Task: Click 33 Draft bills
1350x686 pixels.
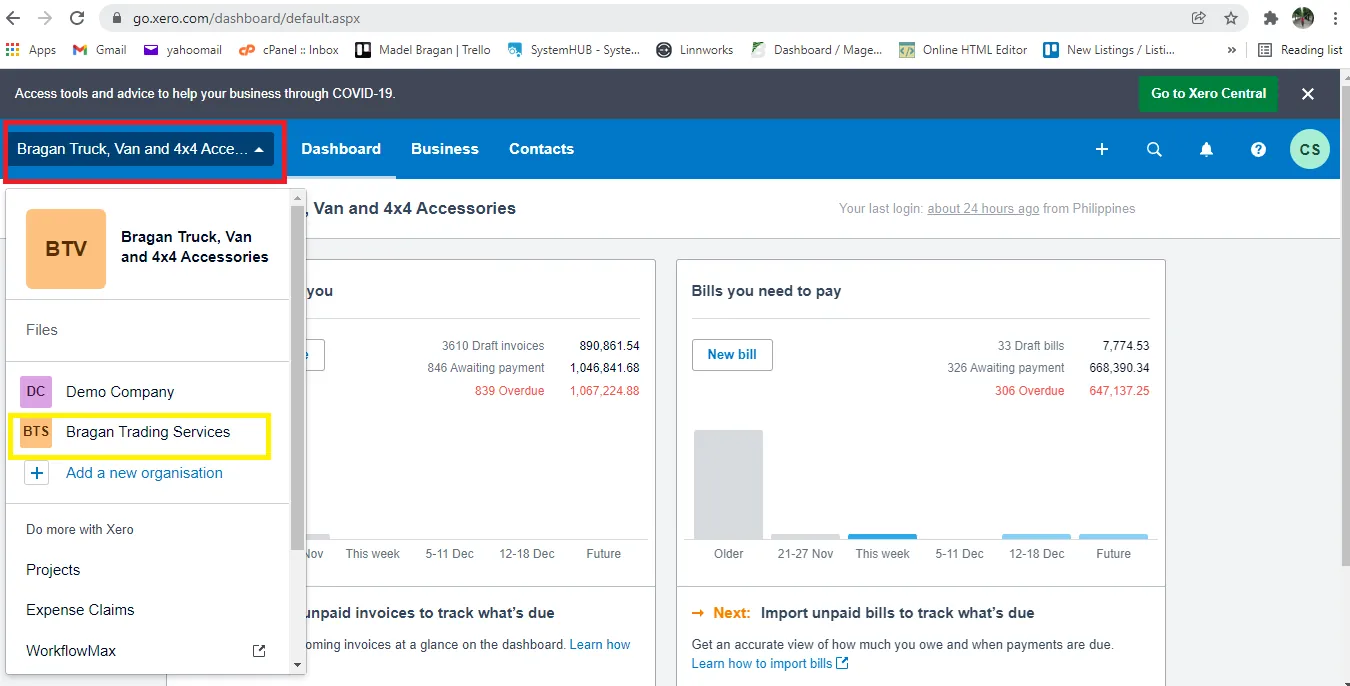Action: pyautogui.click(x=1031, y=346)
